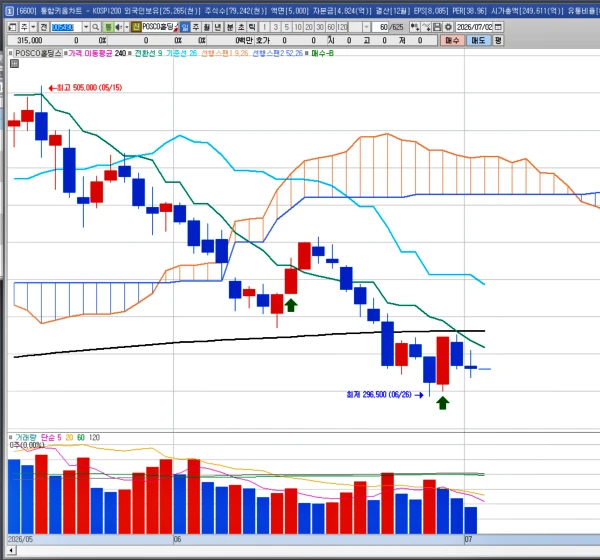Click the 단순 5 volume average label

(51, 438)
